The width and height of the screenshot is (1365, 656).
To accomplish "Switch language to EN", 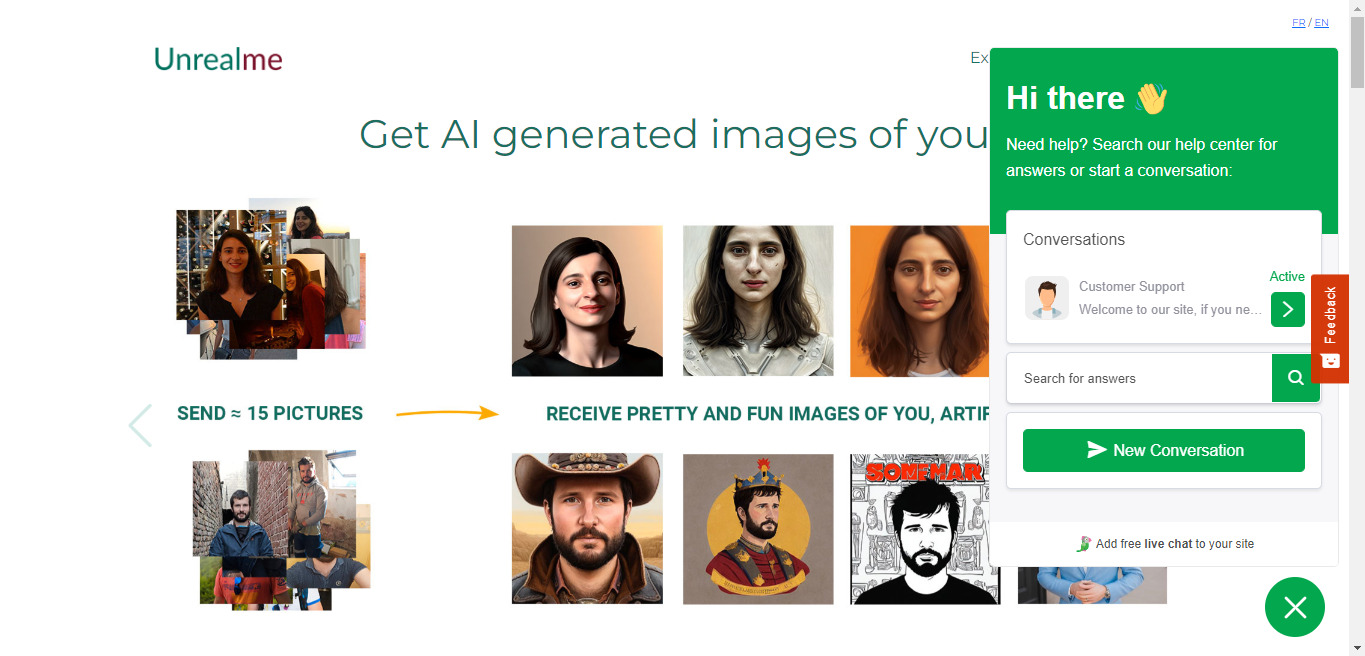I will pyautogui.click(x=1321, y=22).
